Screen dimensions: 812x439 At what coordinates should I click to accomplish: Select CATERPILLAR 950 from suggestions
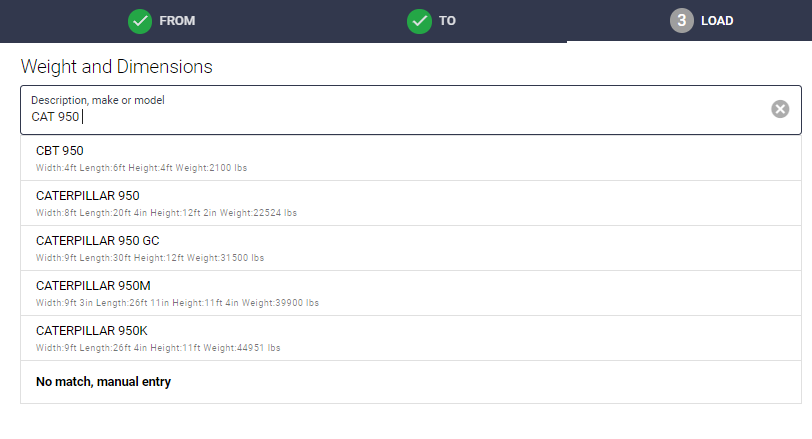tap(411, 203)
